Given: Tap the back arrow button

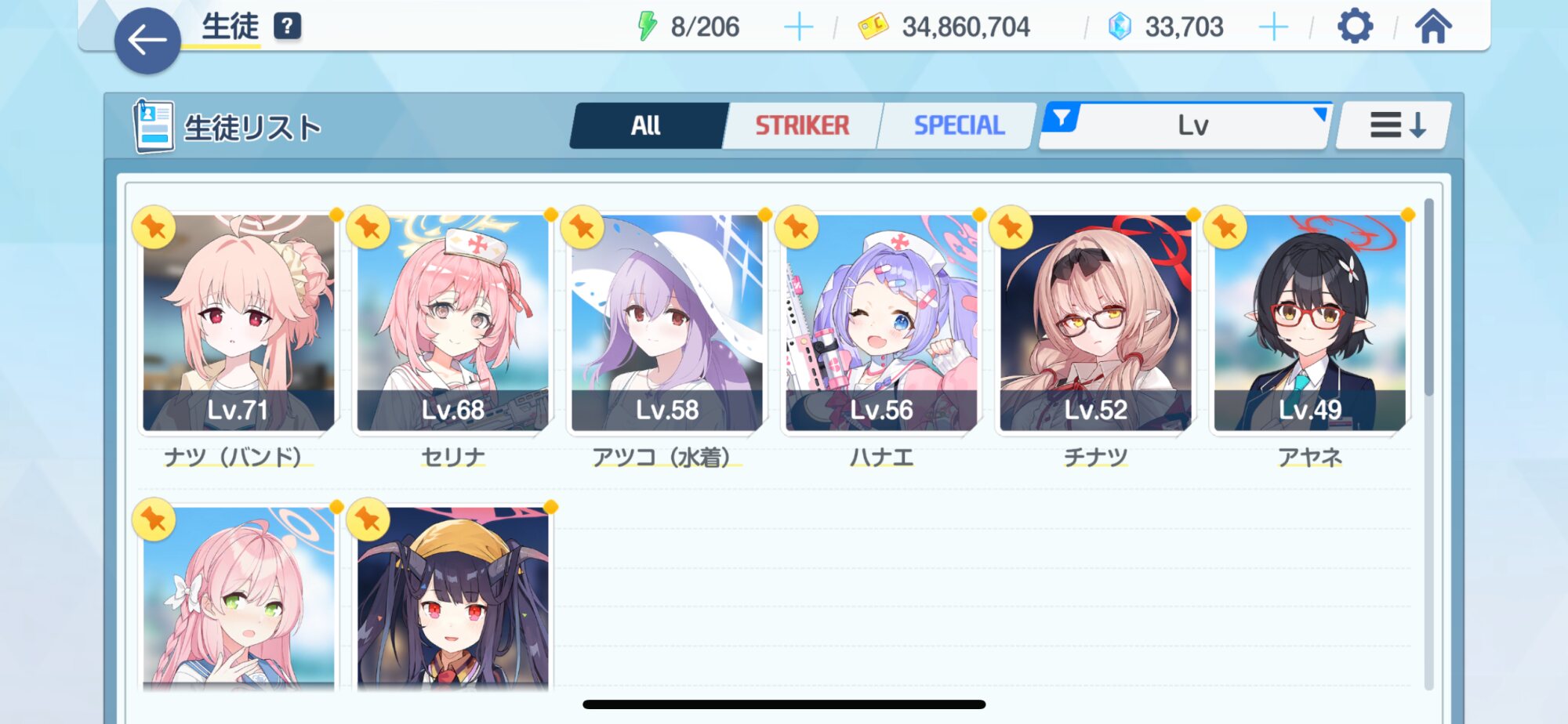Looking at the screenshot, I should click(x=147, y=41).
